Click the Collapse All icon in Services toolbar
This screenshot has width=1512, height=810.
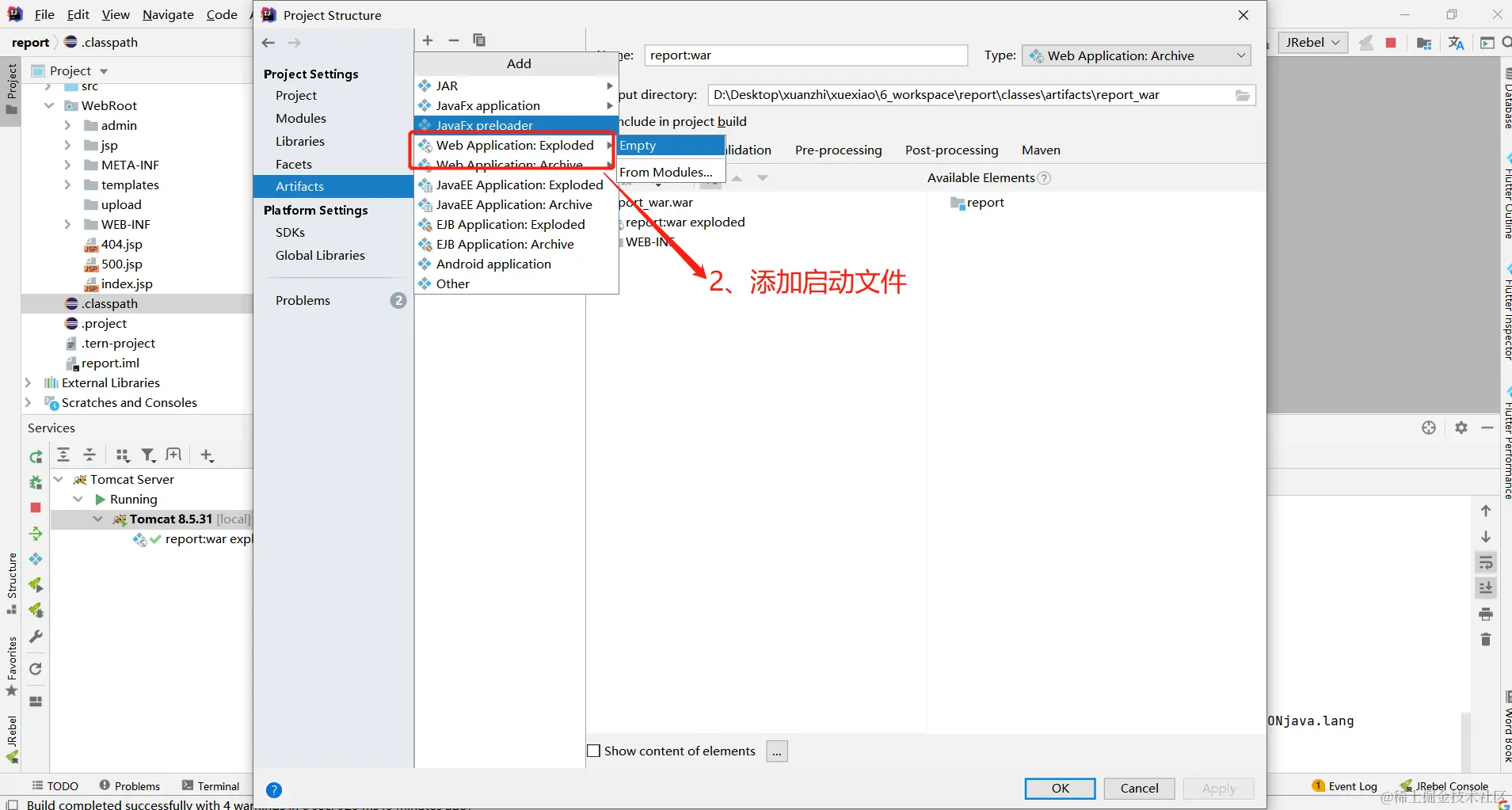click(90, 454)
